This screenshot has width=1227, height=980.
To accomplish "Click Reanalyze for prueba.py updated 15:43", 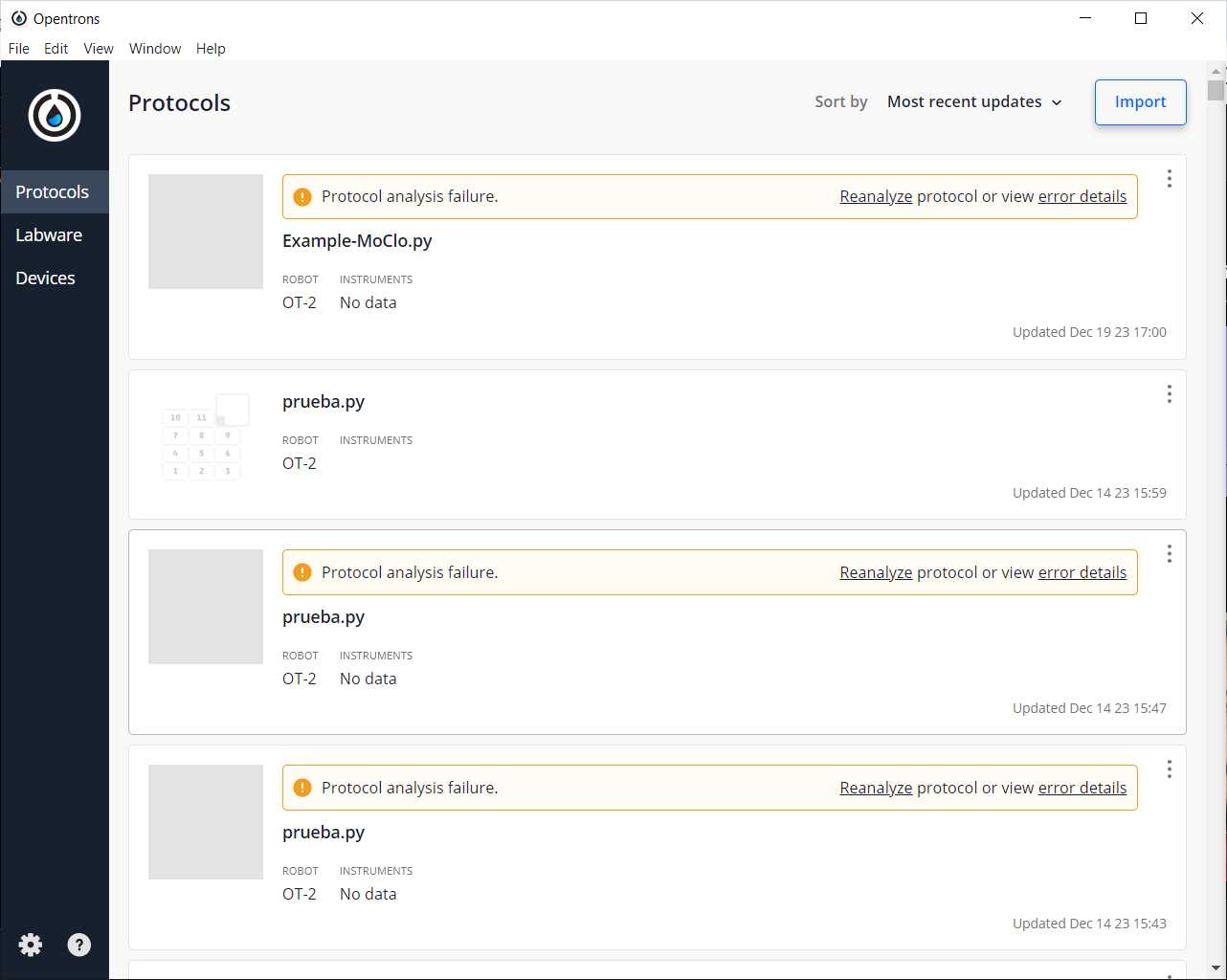I will (x=876, y=789).
